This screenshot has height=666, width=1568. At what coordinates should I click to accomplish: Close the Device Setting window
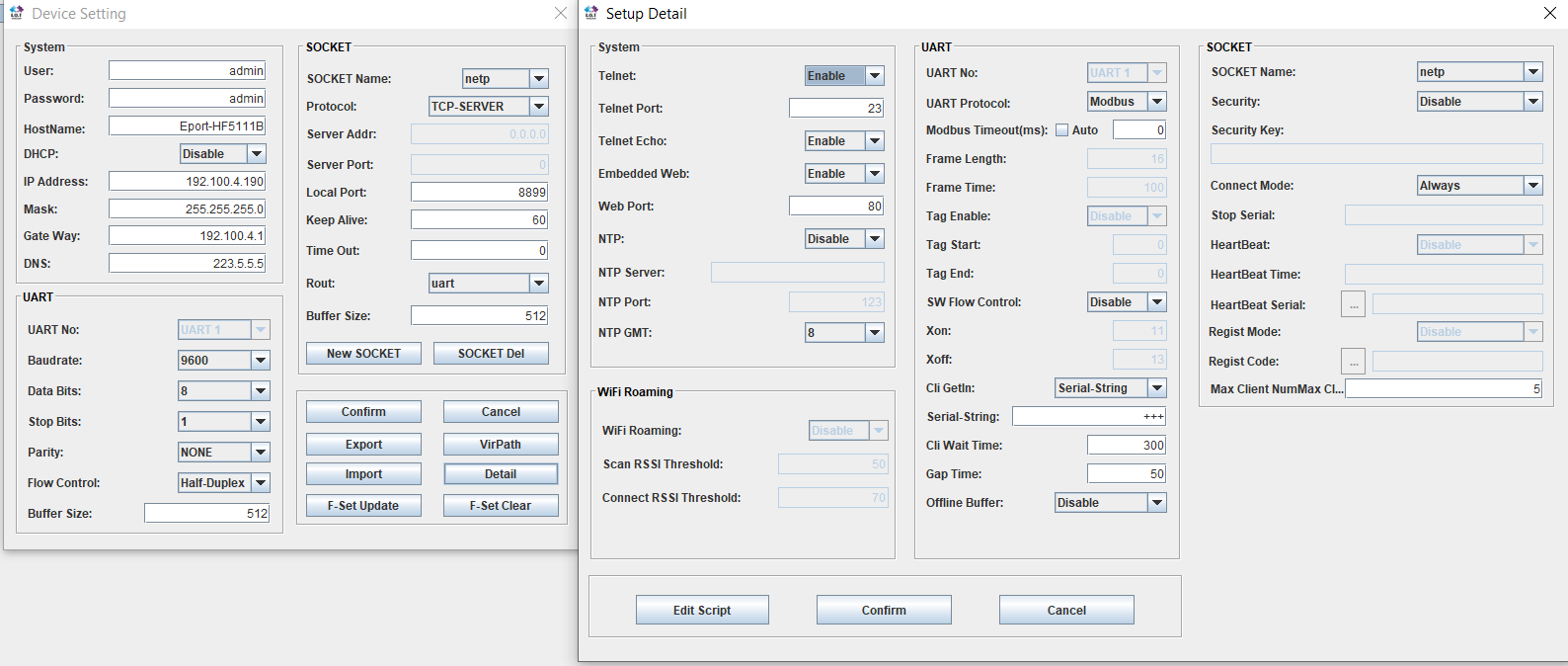(x=561, y=13)
